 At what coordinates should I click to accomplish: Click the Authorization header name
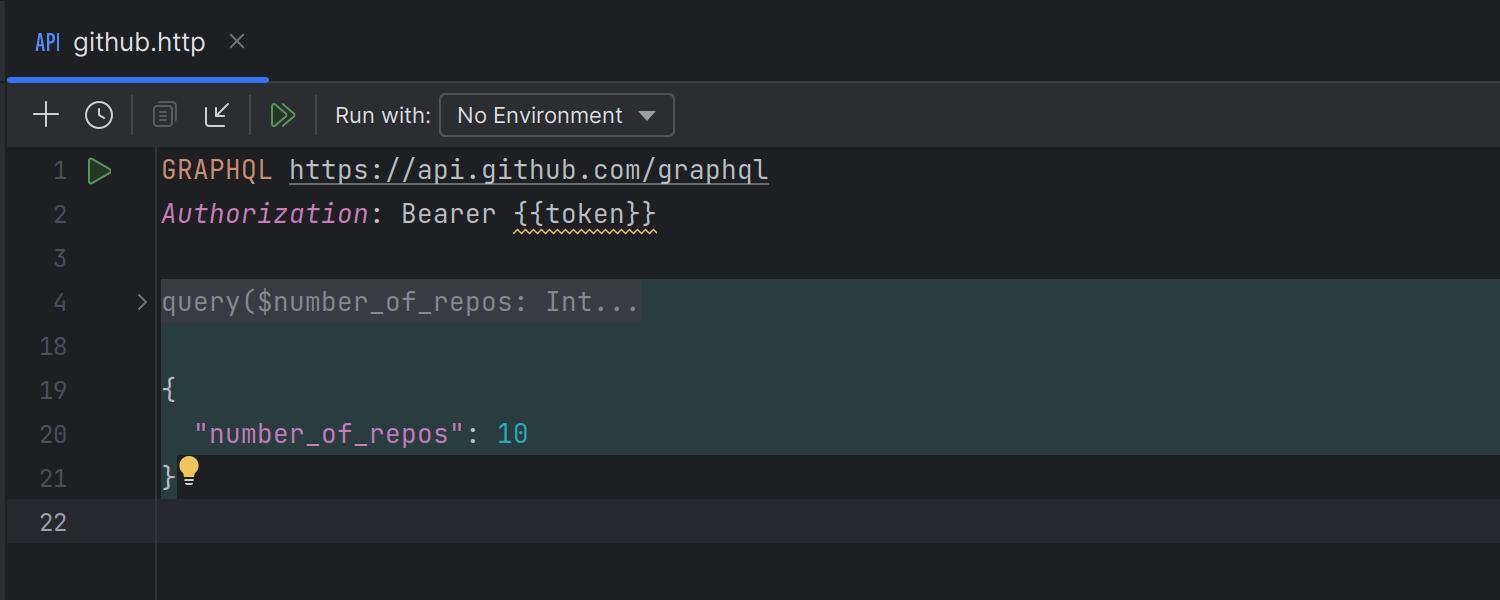[x=264, y=214]
